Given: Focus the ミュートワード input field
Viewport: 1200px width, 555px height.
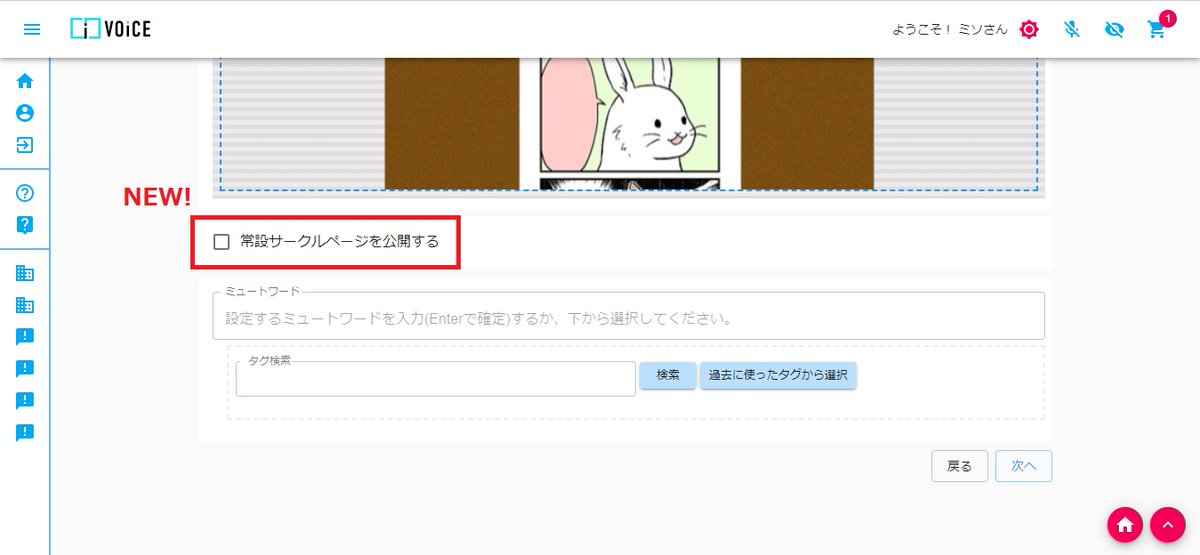Looking at the screenshot, I should coord(628,317).
